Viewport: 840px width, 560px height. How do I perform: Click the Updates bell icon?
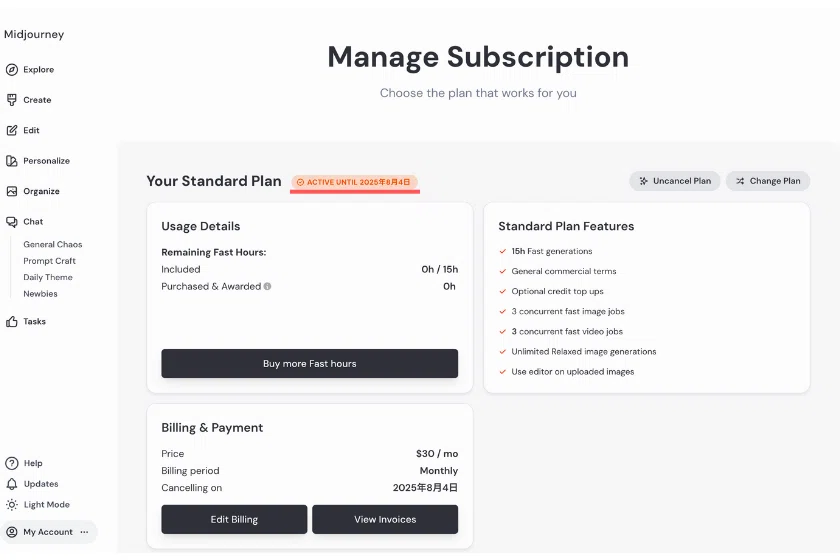(12, 484)
